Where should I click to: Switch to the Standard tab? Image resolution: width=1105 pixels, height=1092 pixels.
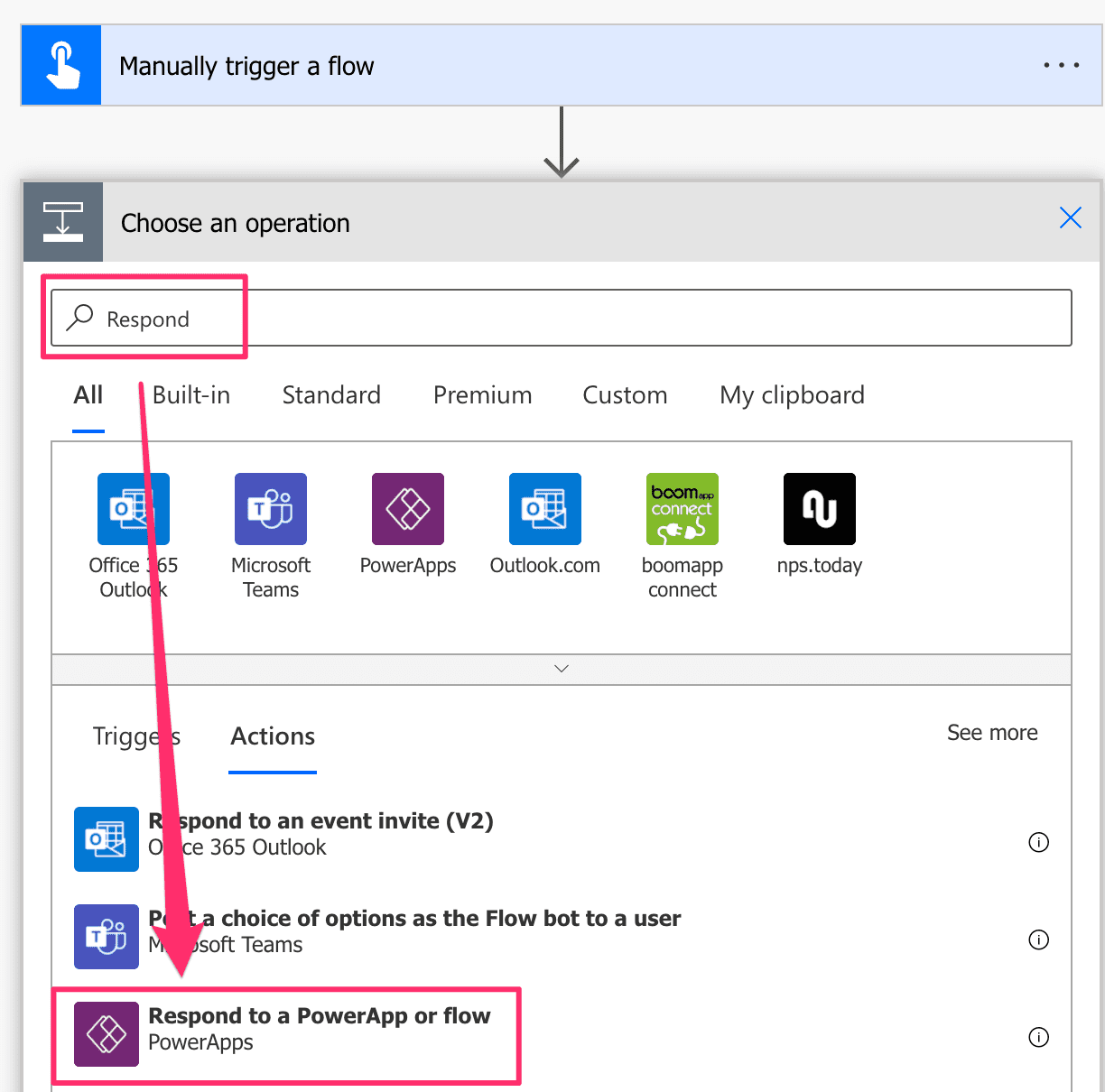[331, 395]
